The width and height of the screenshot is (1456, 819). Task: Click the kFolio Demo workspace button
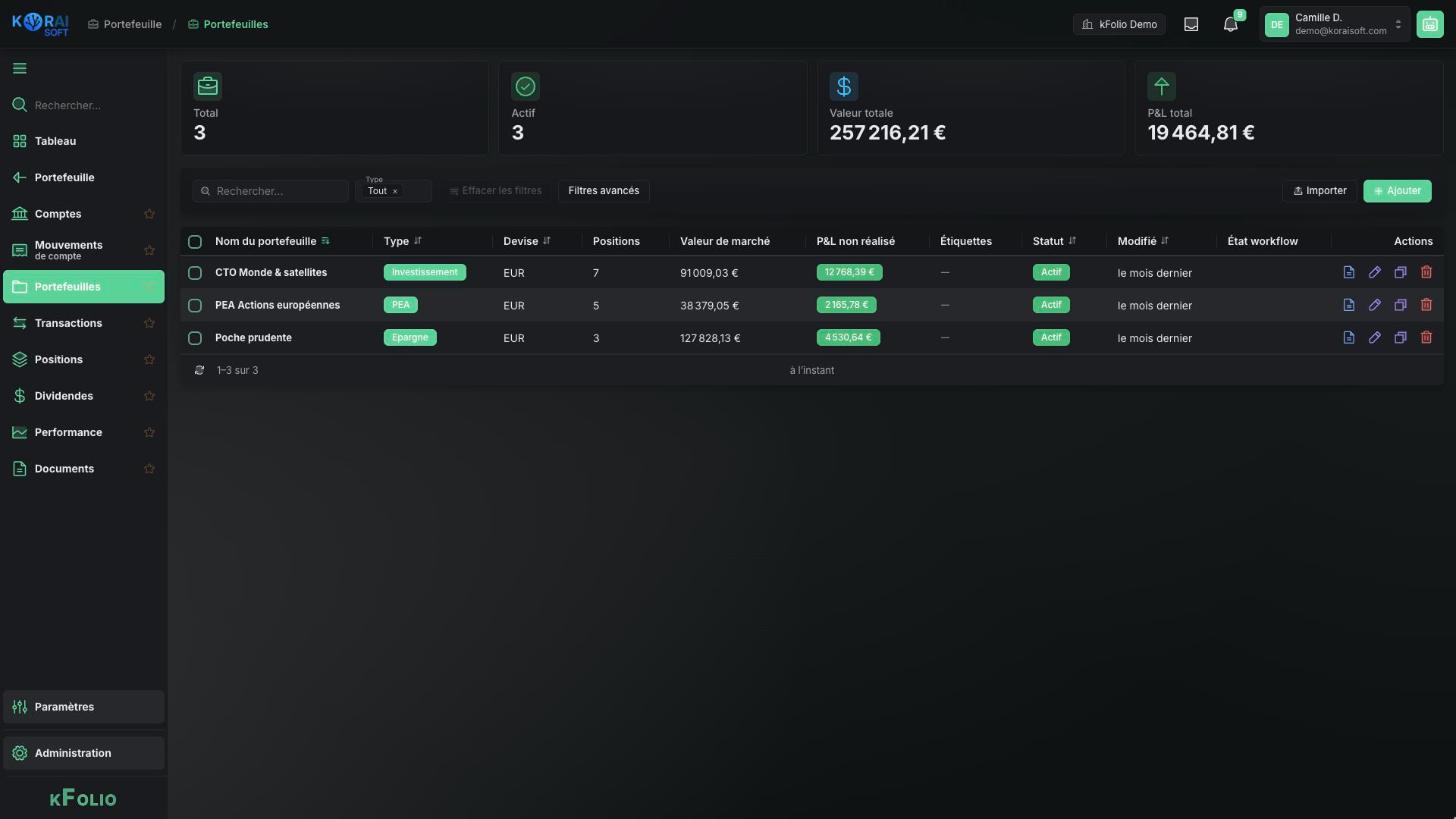[1119, 24]
